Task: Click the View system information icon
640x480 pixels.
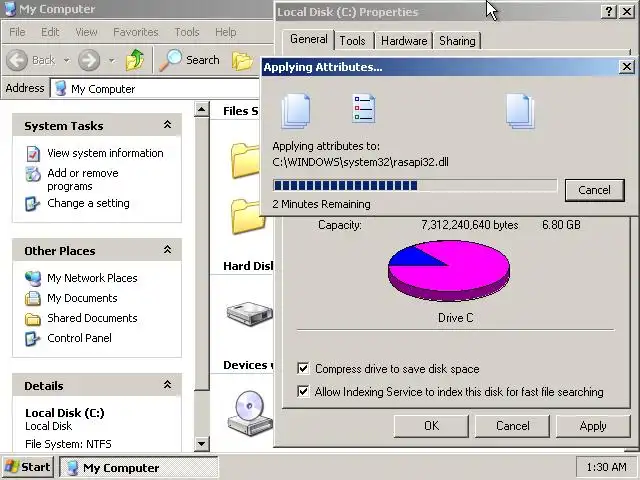Action: [33, 153]
